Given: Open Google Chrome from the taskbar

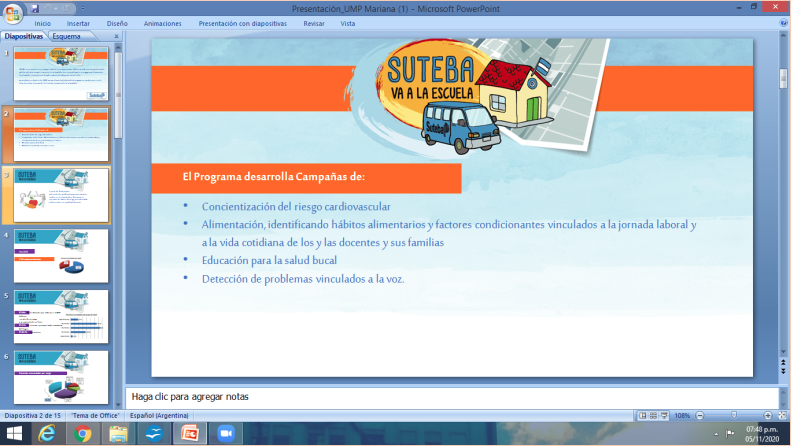Looking at the screenshot, I should point(83,434).
